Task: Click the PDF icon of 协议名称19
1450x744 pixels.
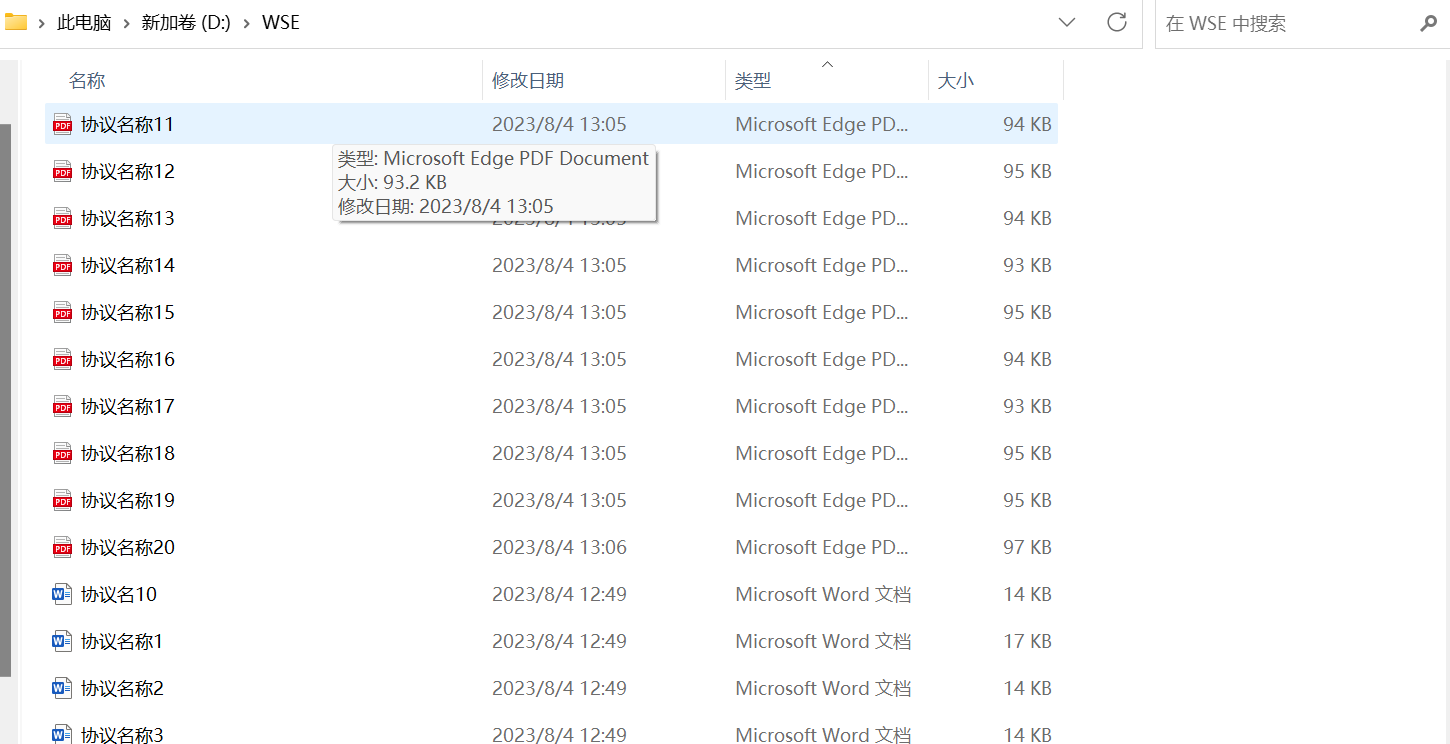Action: (62, 501)
